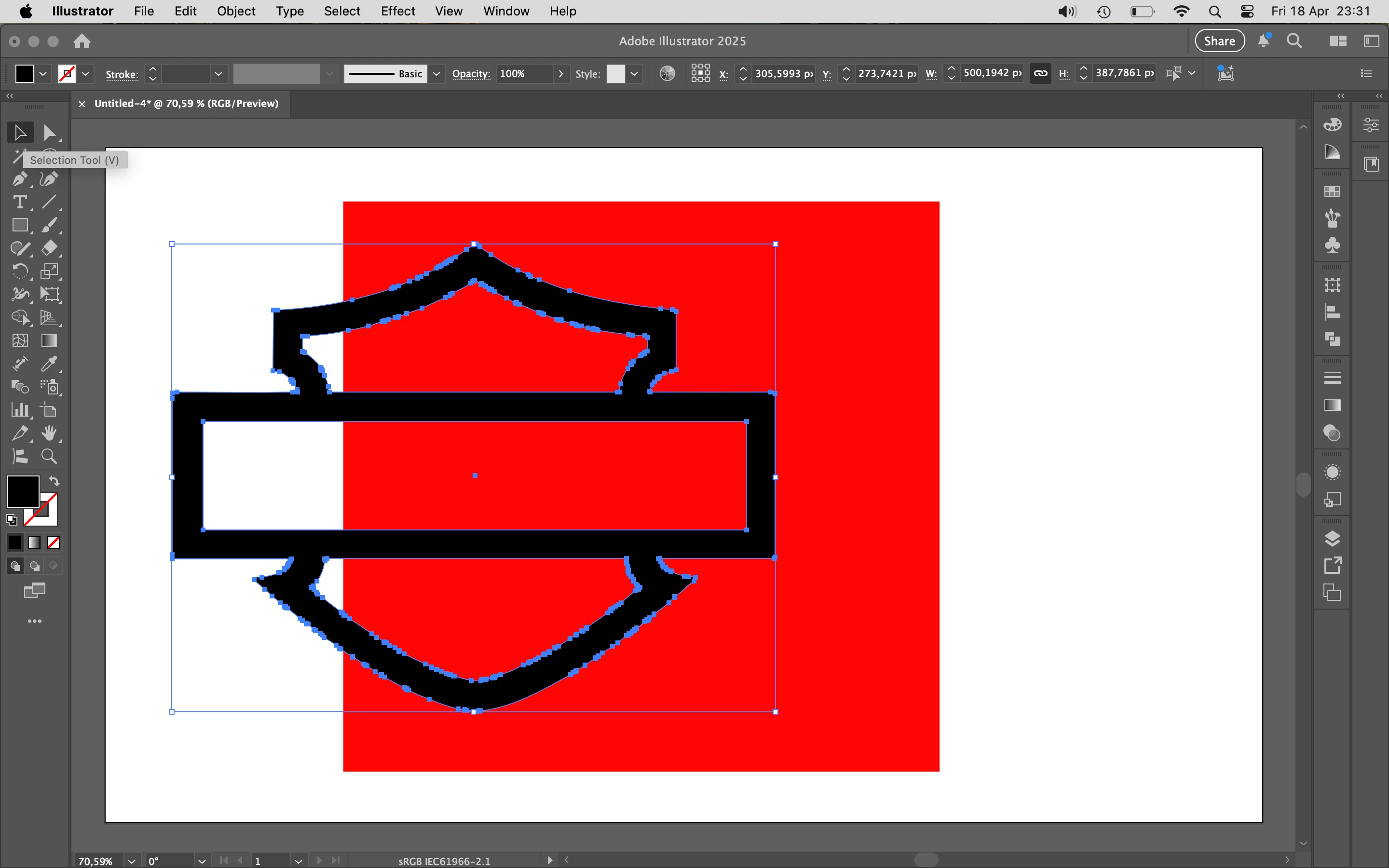
Task: Open the Object menu
Action: (x=236, y=11)
